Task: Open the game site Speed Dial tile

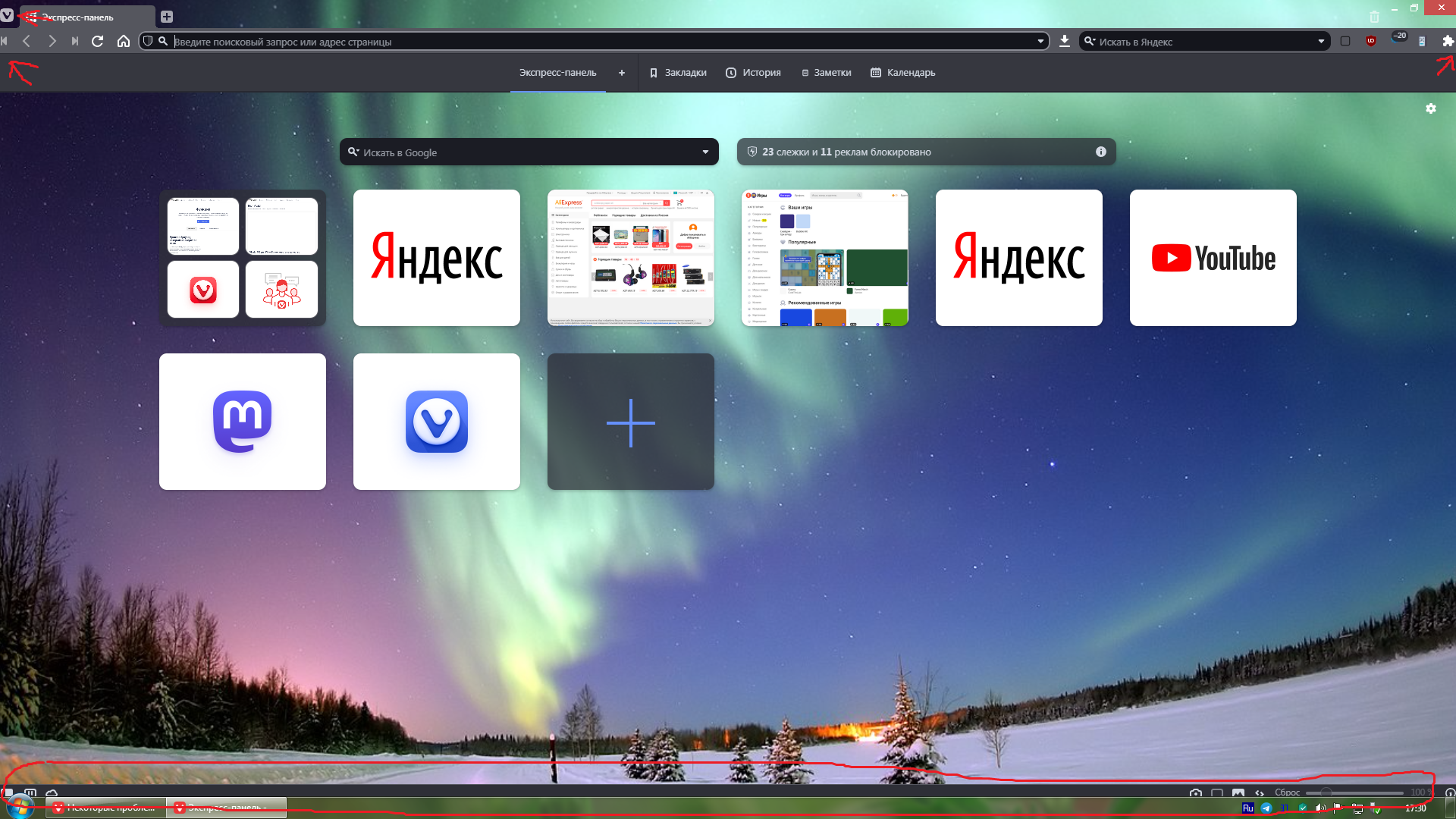Action: tap(824, 257)
